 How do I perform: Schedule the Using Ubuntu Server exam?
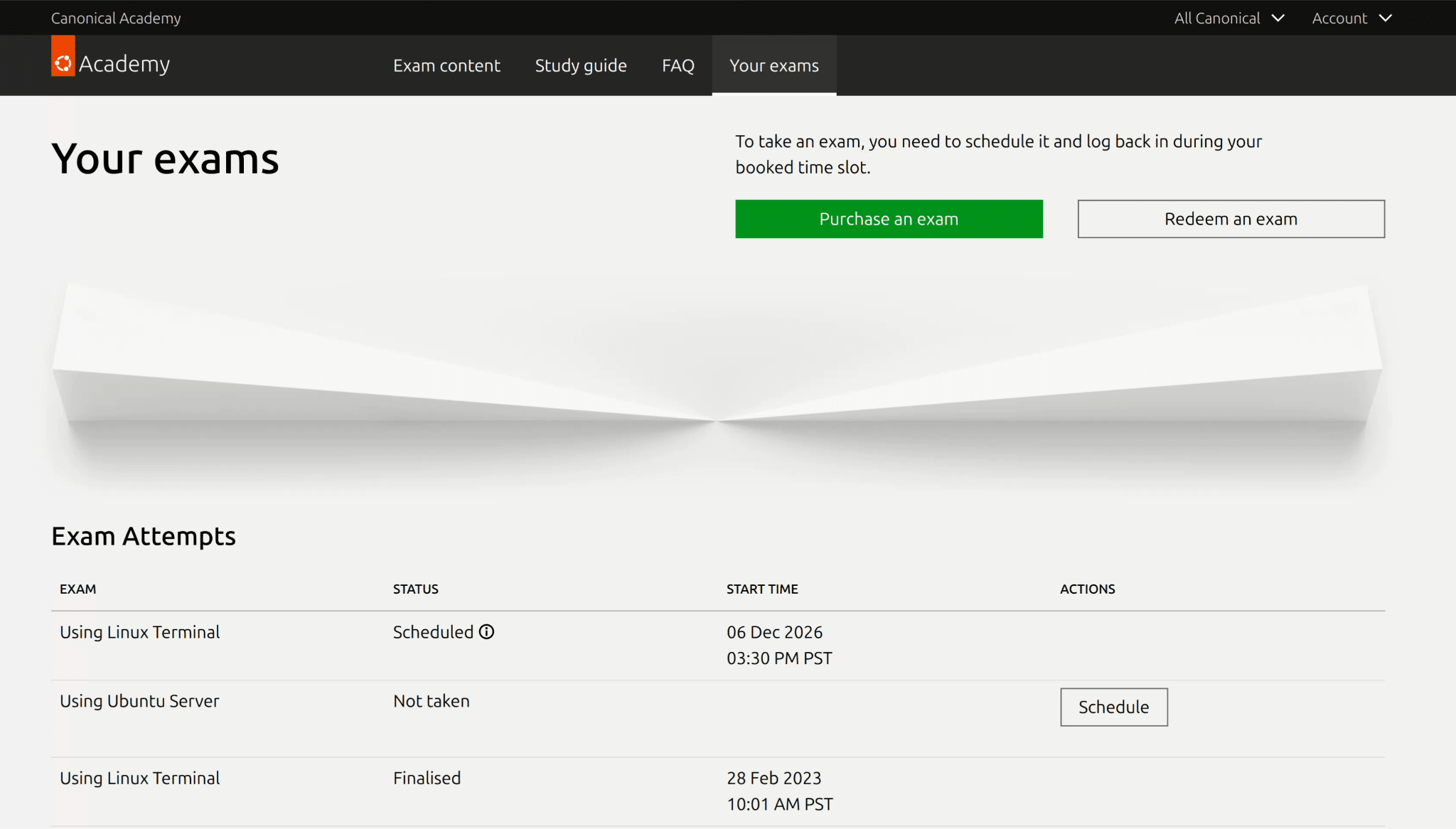click(1113, 707)
